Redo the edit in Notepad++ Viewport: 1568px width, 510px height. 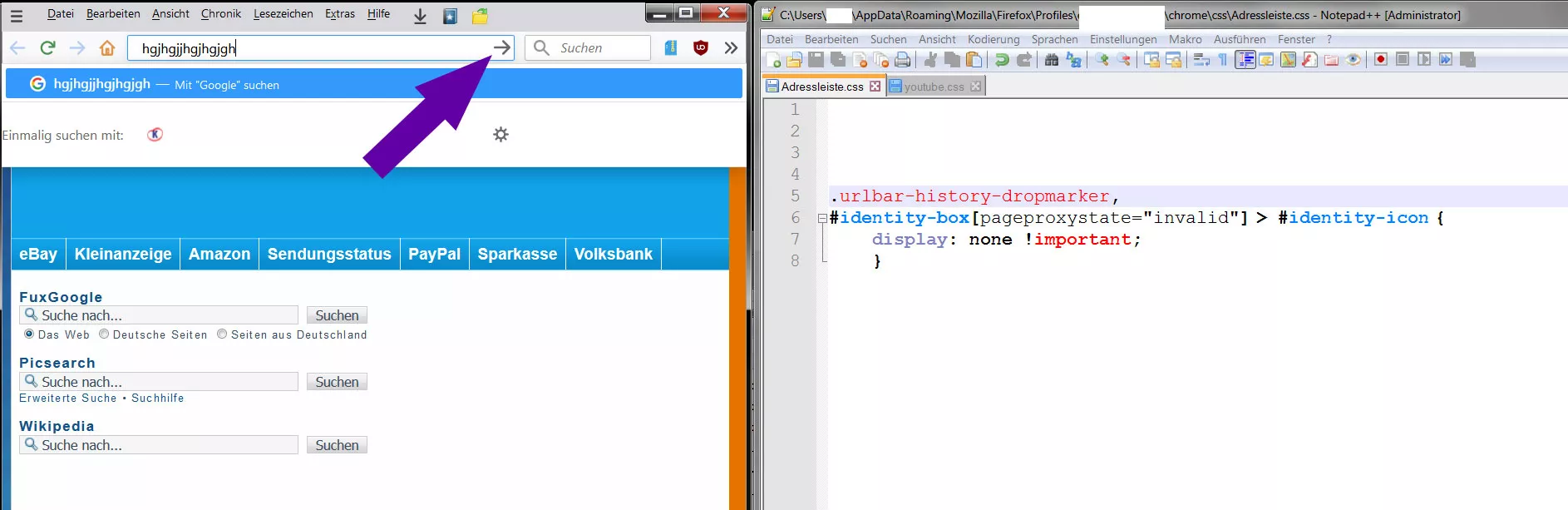pos(1024,60)
